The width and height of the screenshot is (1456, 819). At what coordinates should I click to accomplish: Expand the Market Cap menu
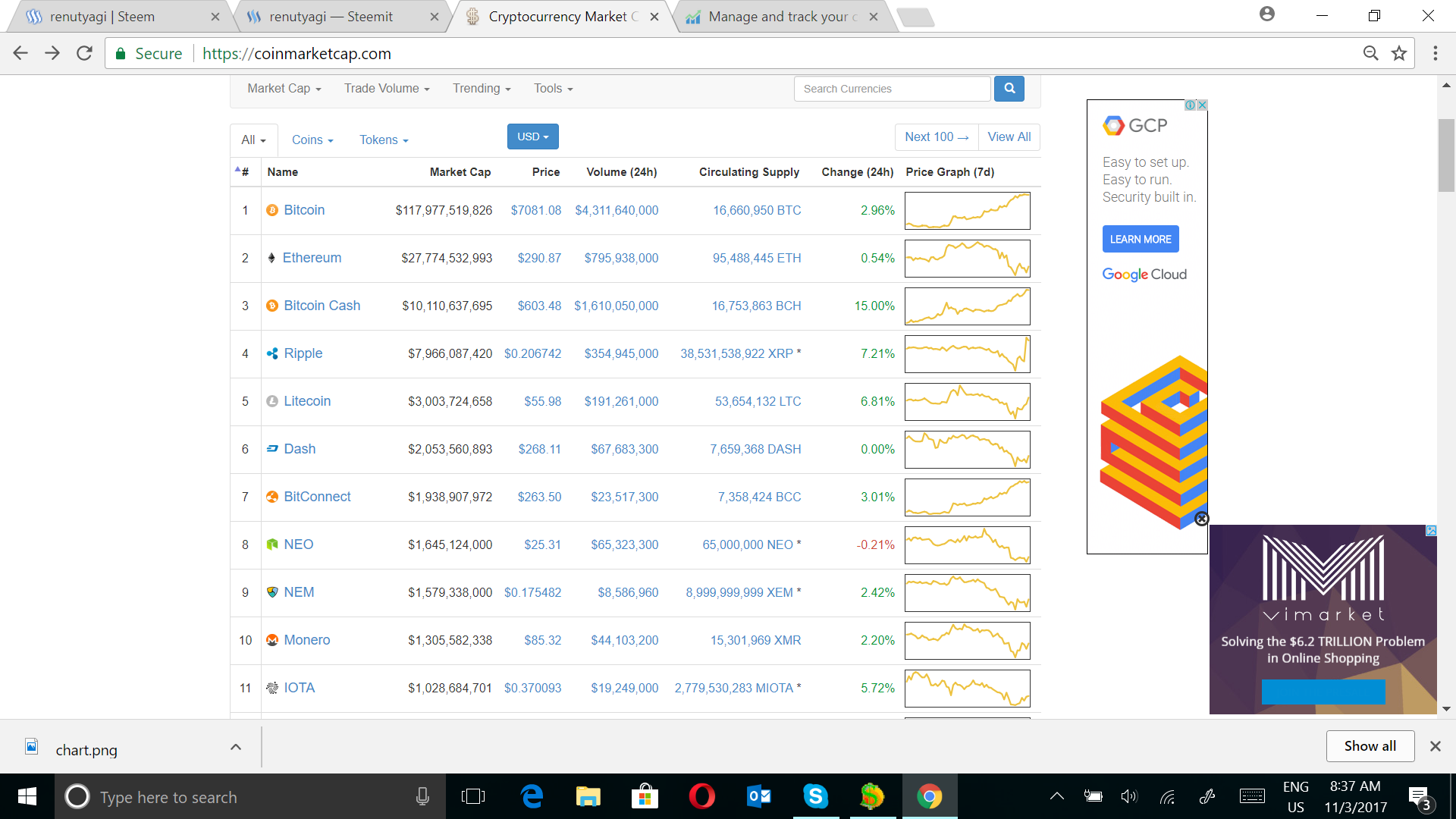[x=284, y=89]
